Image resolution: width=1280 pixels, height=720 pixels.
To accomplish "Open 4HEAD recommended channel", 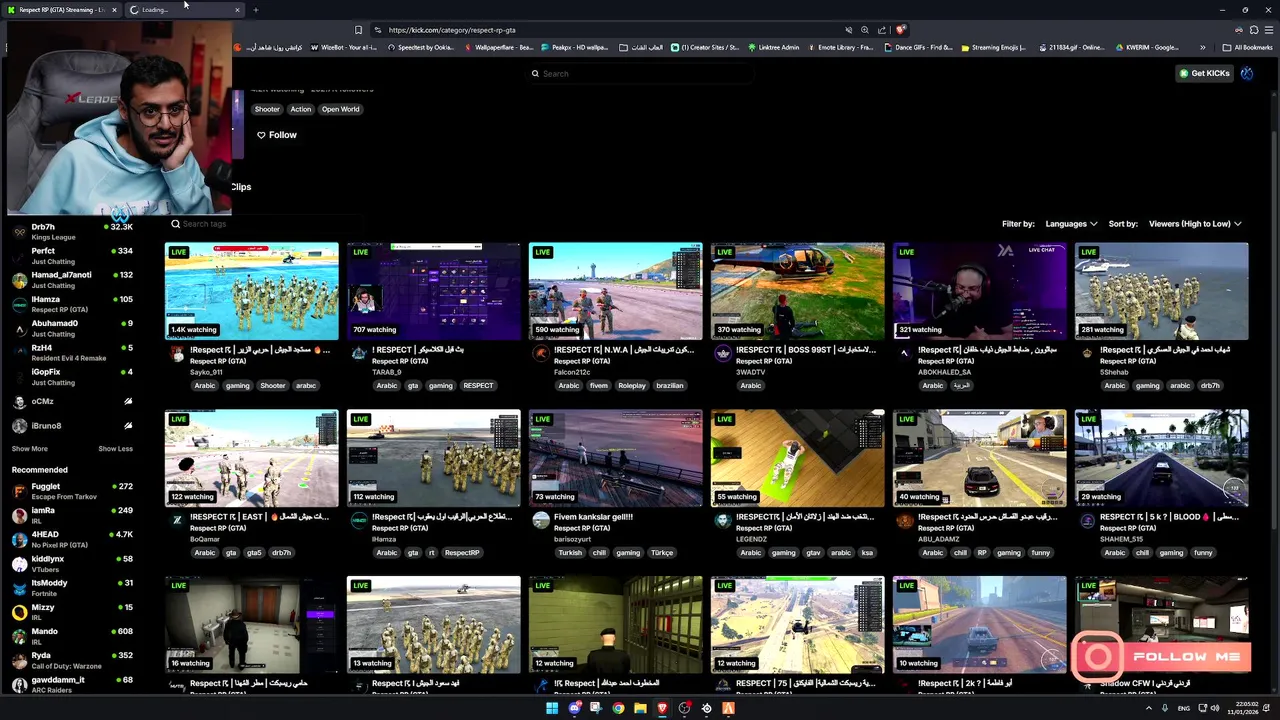I will (73, 539).
